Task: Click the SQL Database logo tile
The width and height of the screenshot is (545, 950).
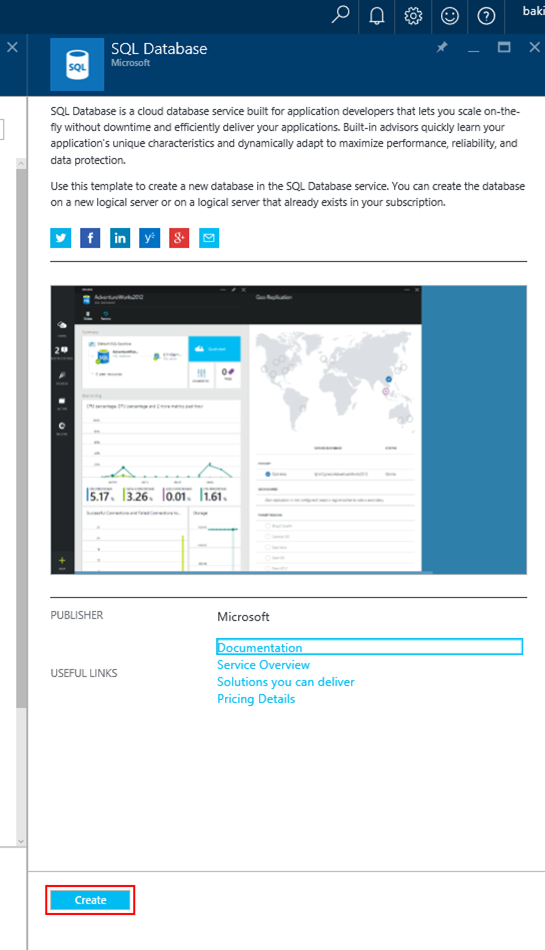Action: 77,65
